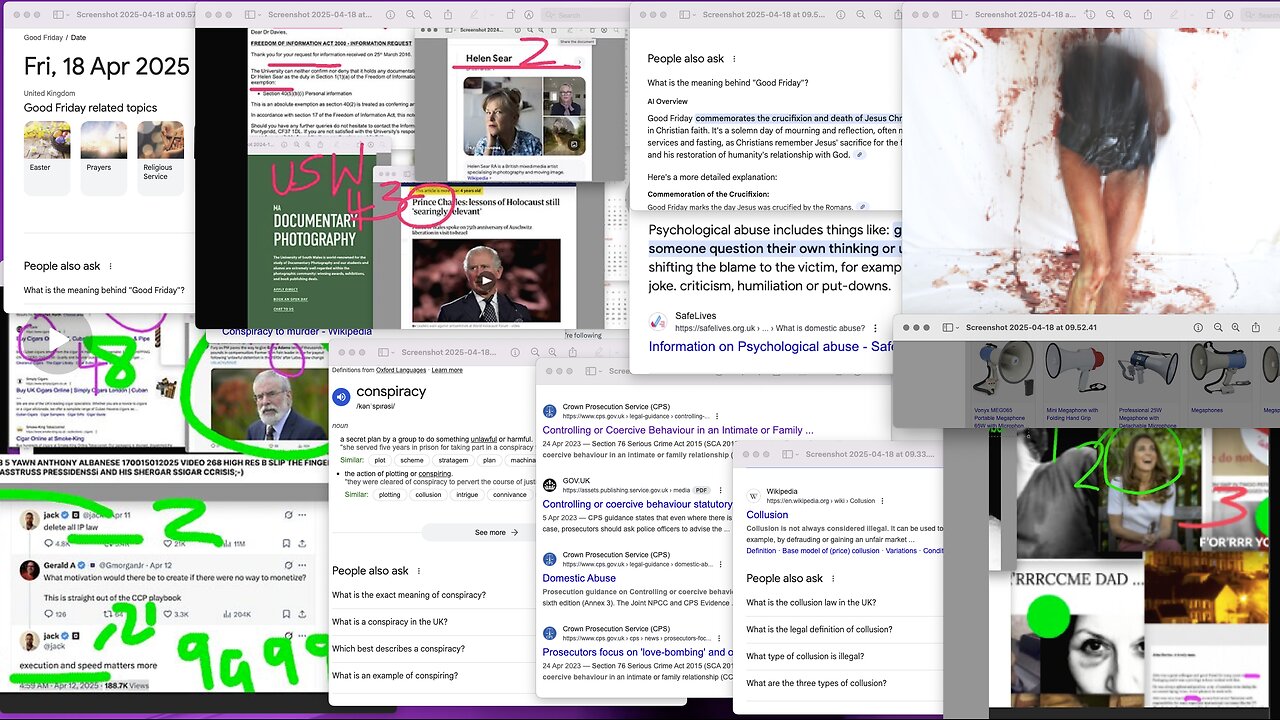Open 'Information on Psychological abuse' SafeLives link
Viewport: 1280px width, 720px height.
coord(772,346)
